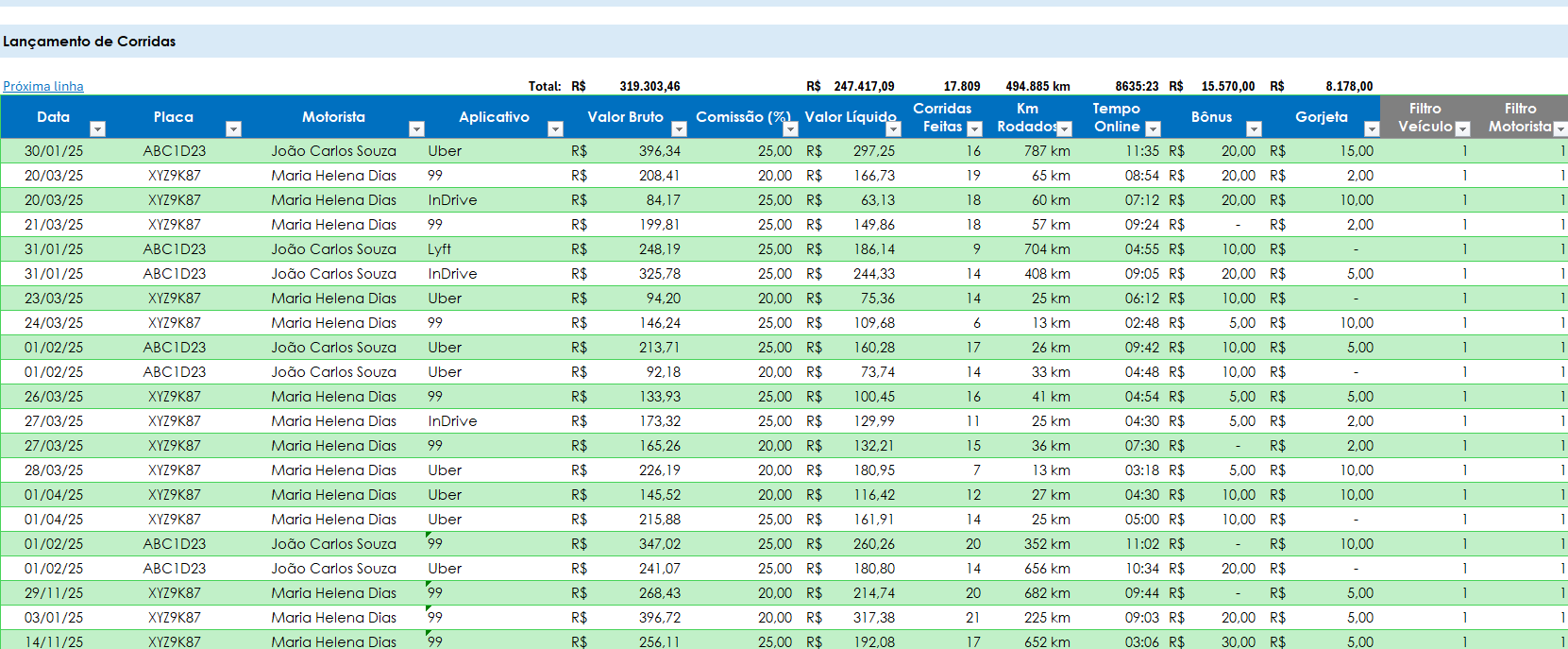Open the Data column filter dropdown
Screen dimensions: 1568x649
[97, 128]
